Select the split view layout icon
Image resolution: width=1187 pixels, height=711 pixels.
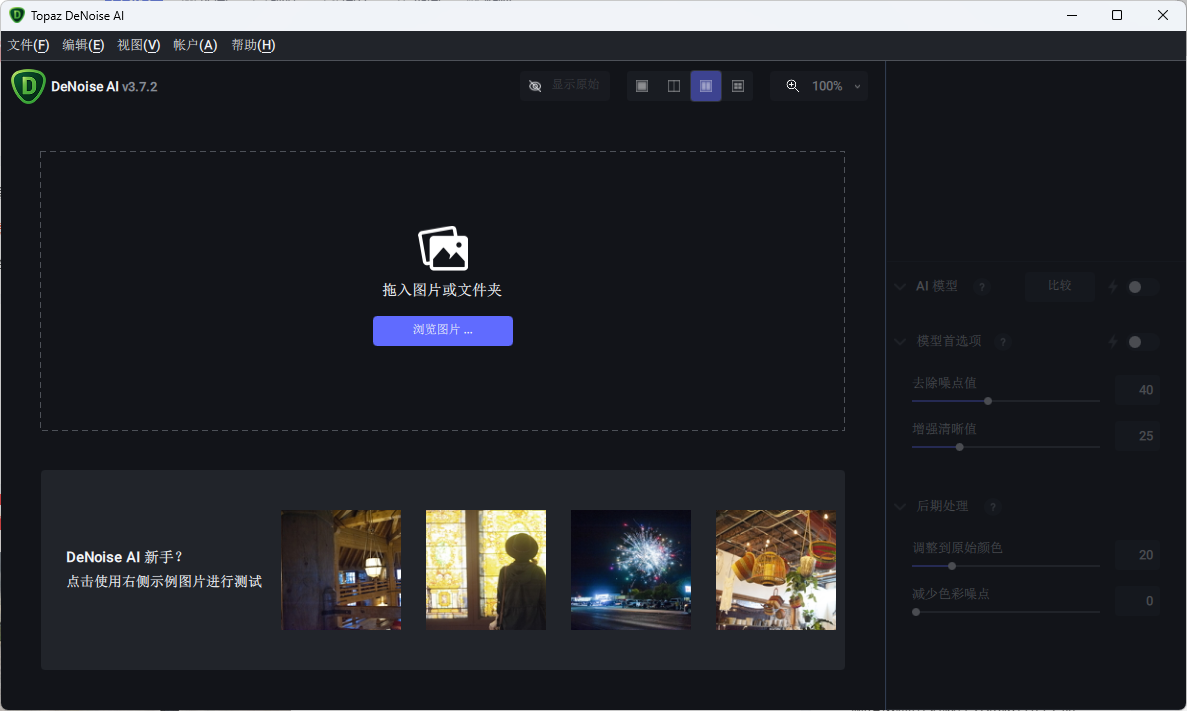pyautogui.click(x=674, y=86)
